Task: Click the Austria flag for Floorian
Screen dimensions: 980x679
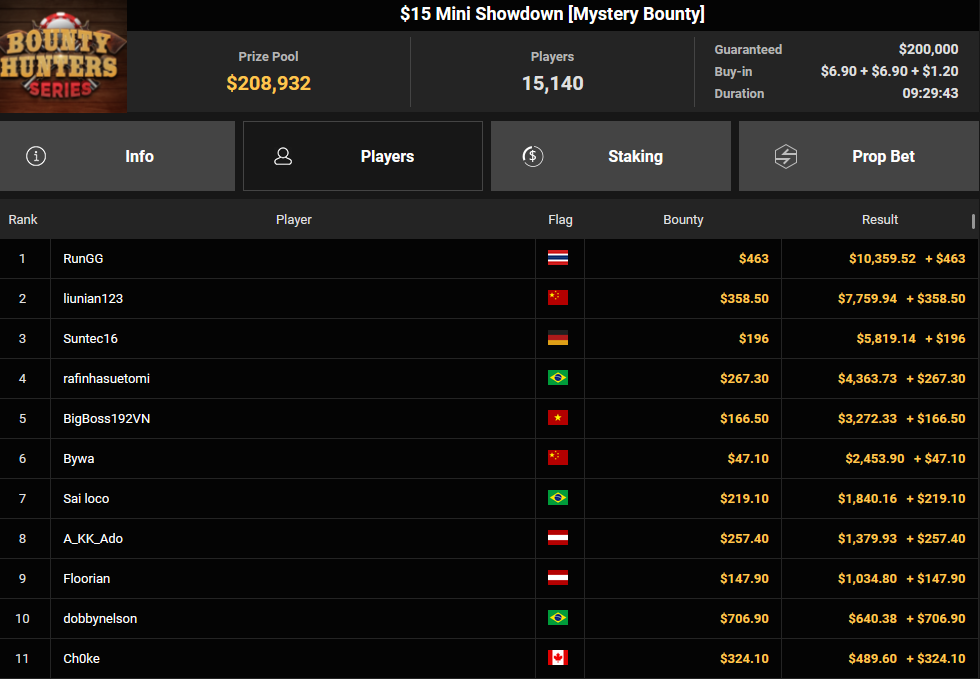Action: click(558, 578)
